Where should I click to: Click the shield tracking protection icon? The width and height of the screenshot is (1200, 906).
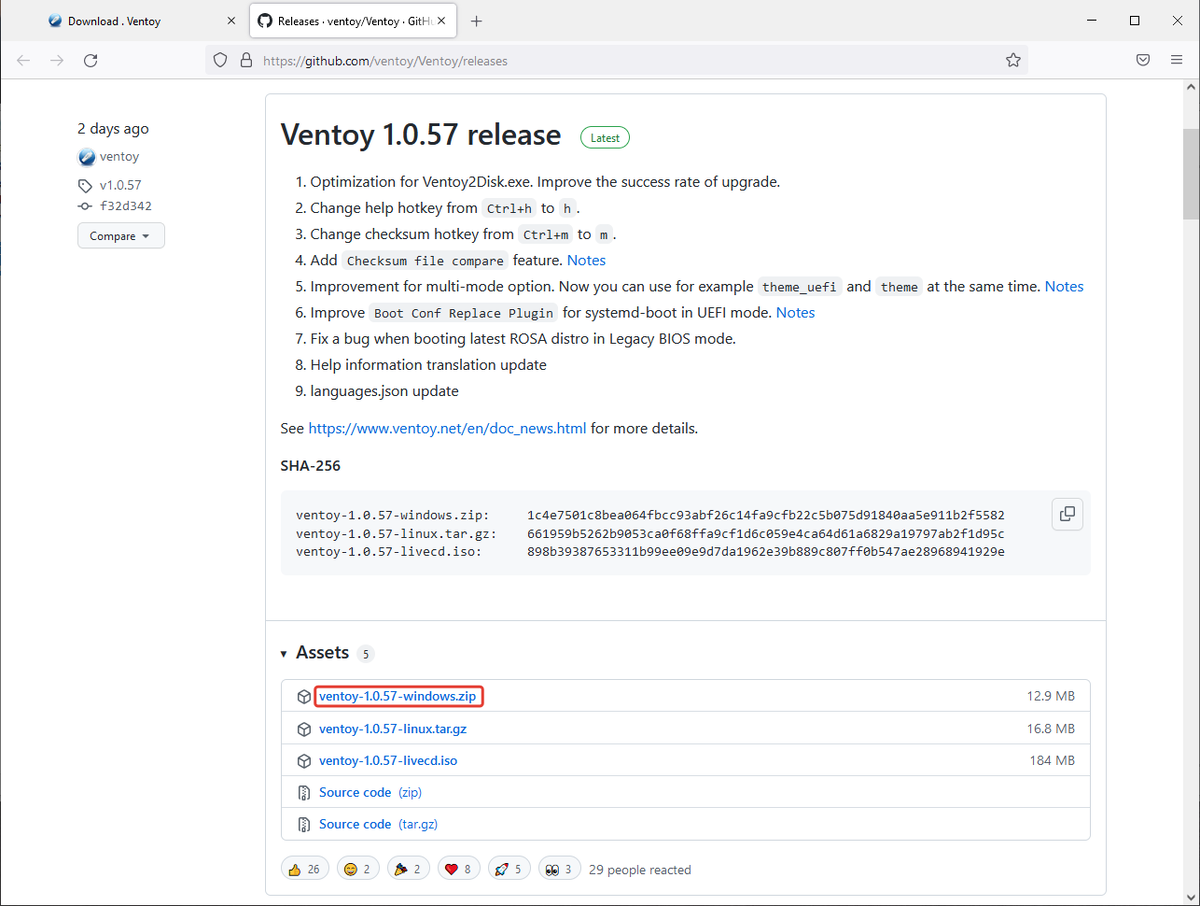222,60
